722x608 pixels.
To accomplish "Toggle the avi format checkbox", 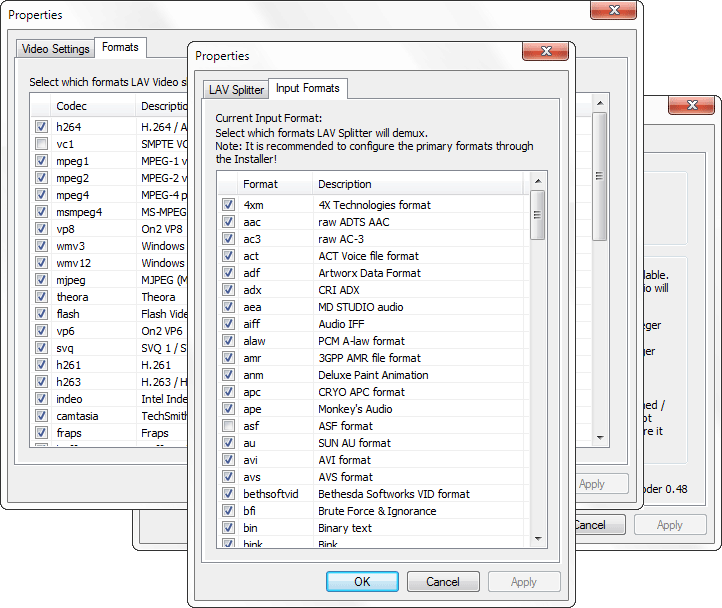I will point(228,460).
